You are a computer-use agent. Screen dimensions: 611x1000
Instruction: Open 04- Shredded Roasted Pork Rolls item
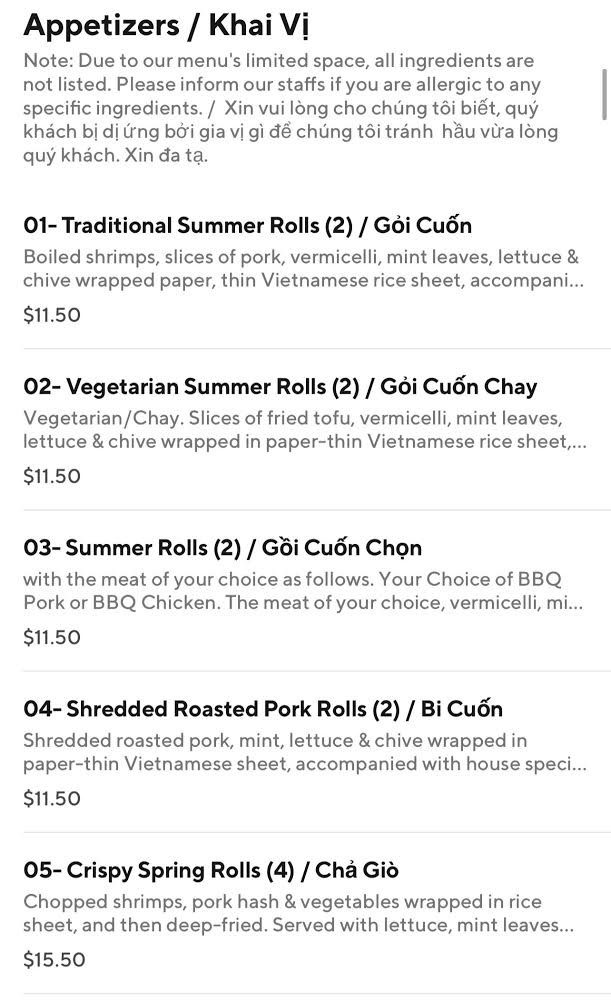coord(263,709)
